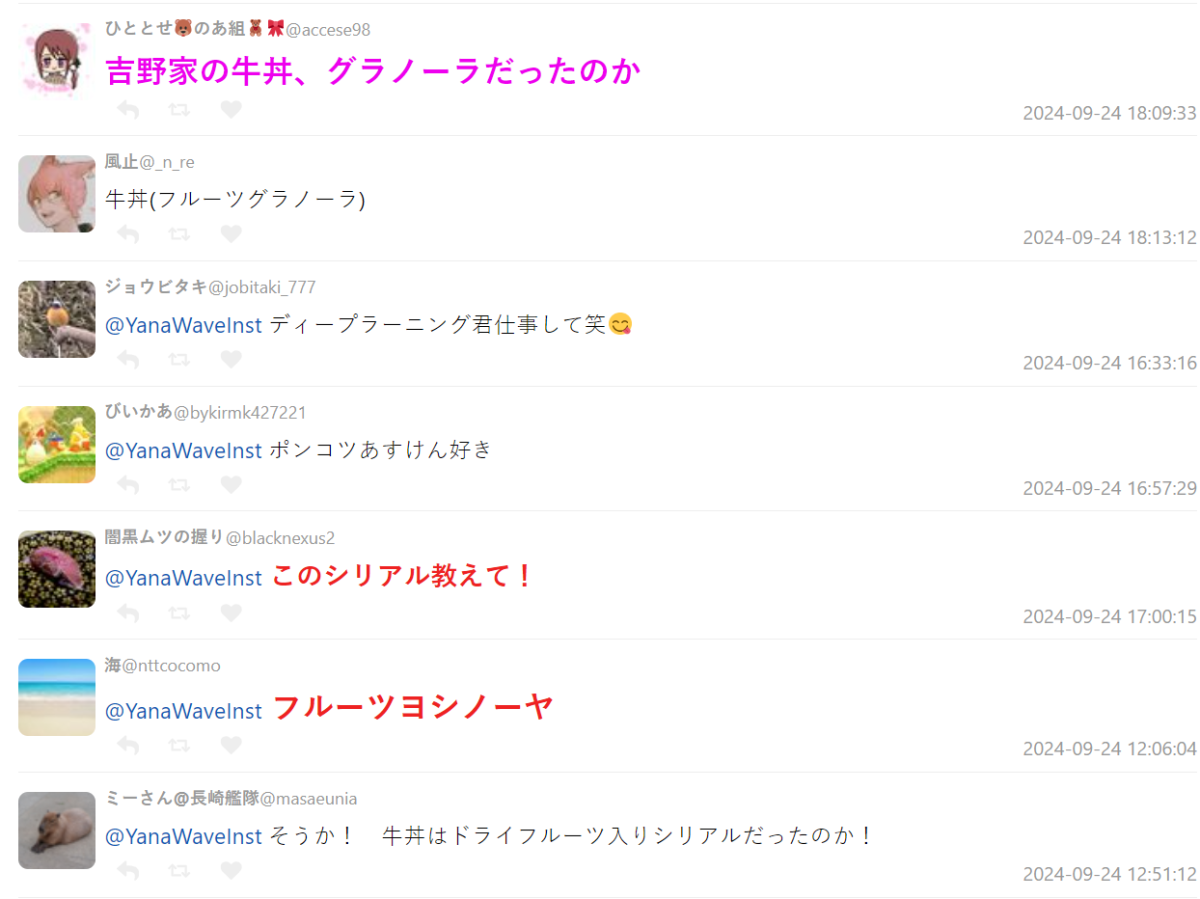Open timestamp 2024-09-24 18:13:12
Image resolution: width=1200 pixels, height=899 pixels.
pos(1109,238)
